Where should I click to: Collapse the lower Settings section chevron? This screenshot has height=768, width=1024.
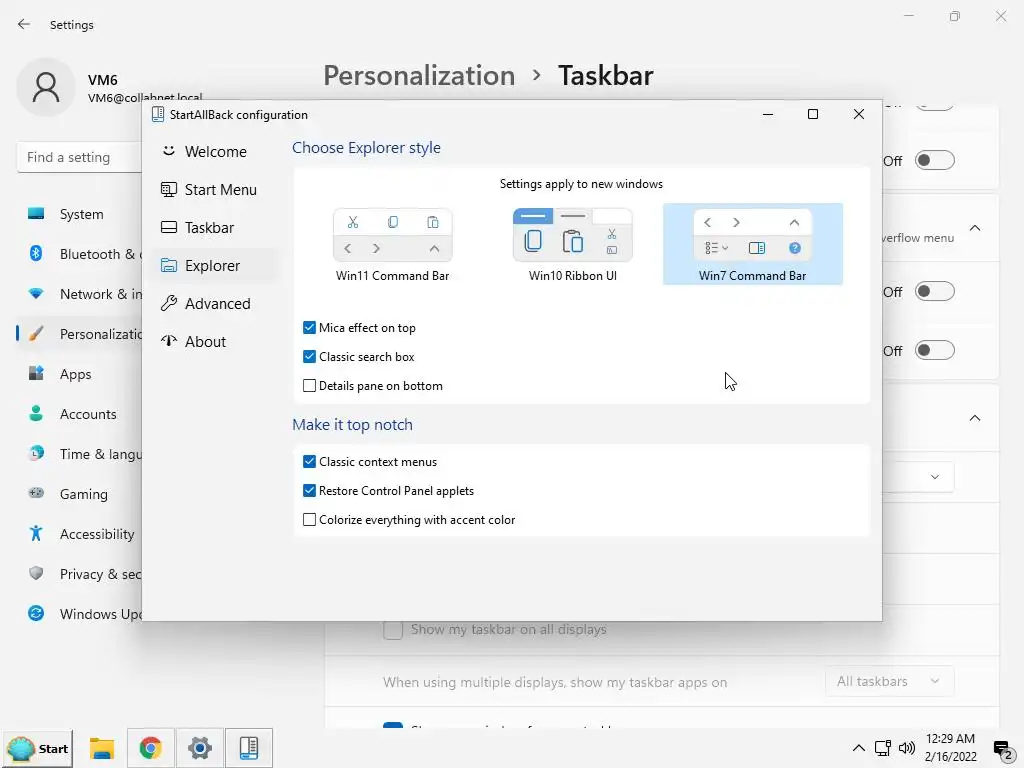[974, 418]
